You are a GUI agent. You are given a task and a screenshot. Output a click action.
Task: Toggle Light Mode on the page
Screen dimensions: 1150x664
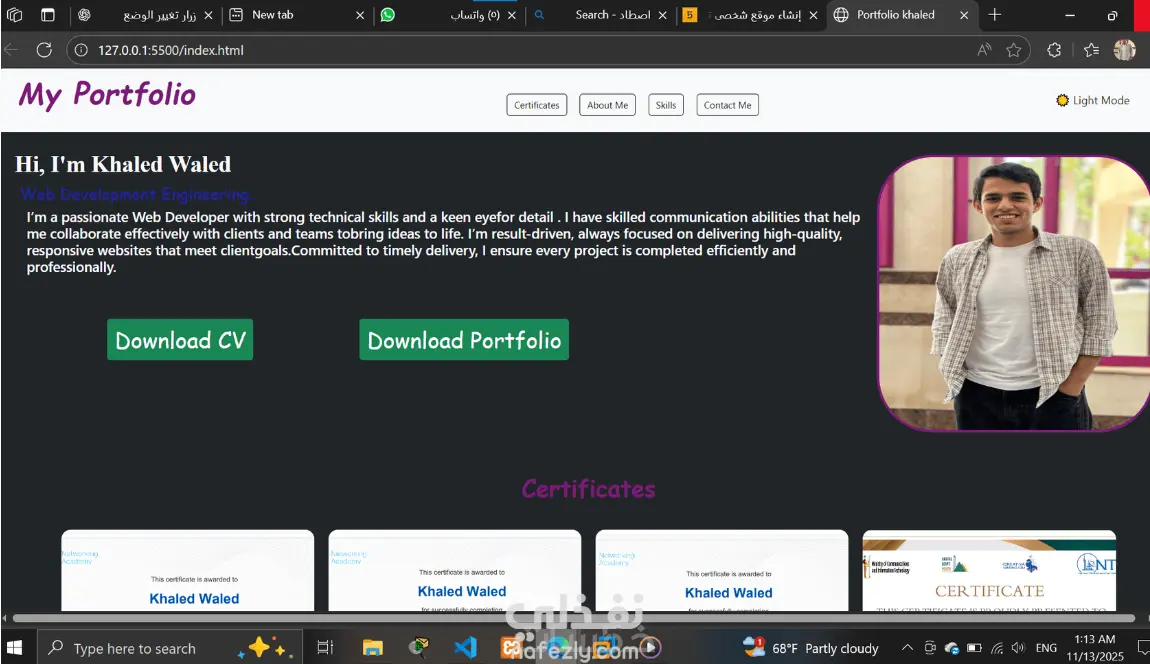[1093, 101]
